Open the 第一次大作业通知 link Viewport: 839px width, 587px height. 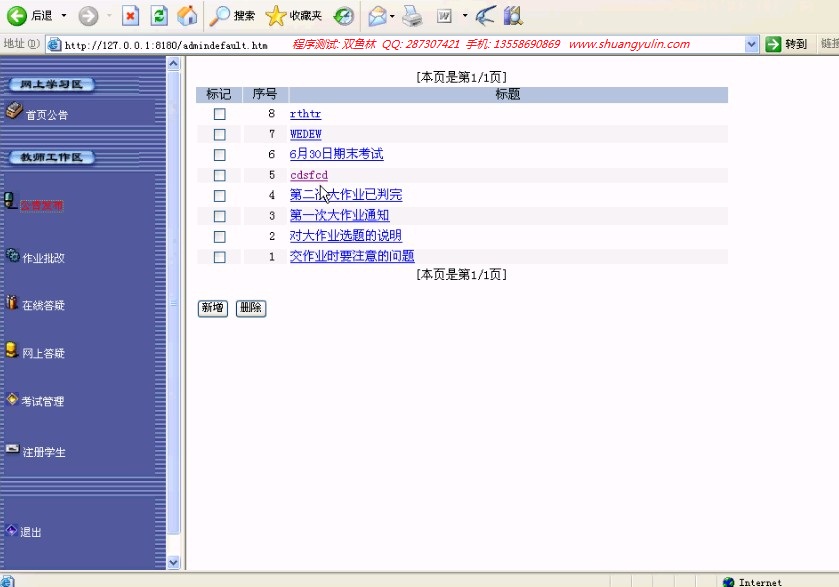(x=339, y=215)
